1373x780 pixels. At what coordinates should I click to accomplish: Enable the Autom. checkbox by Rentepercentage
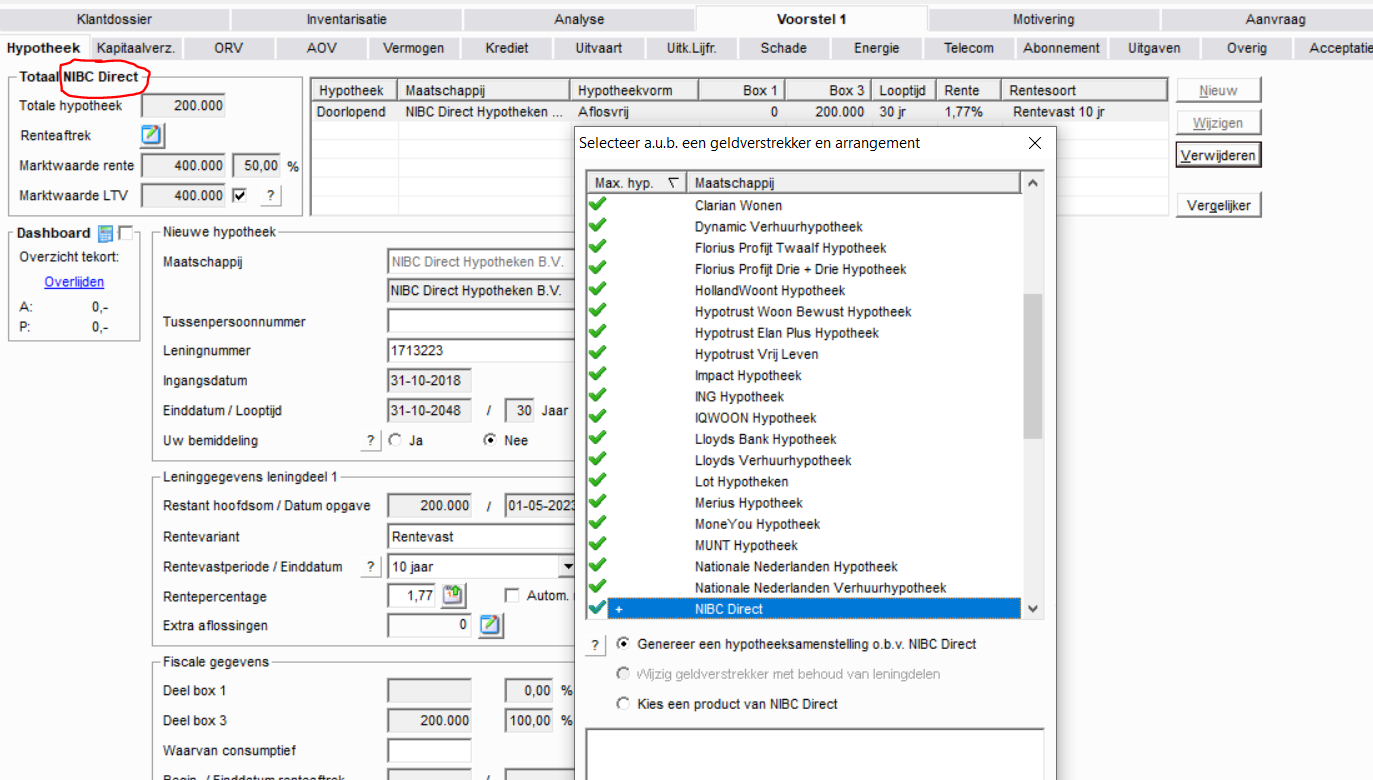[512, 596]
